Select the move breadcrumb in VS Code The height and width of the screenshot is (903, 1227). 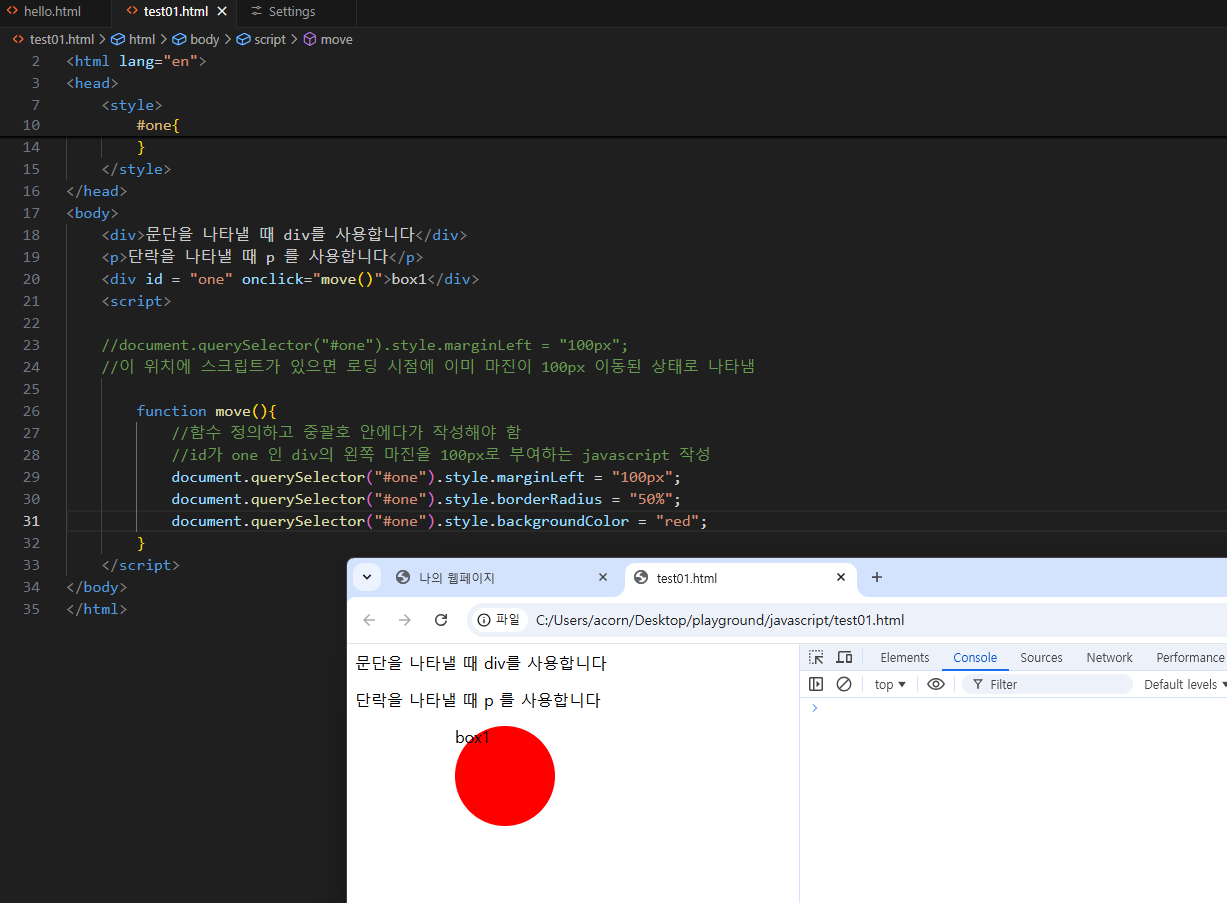point(328,39)
